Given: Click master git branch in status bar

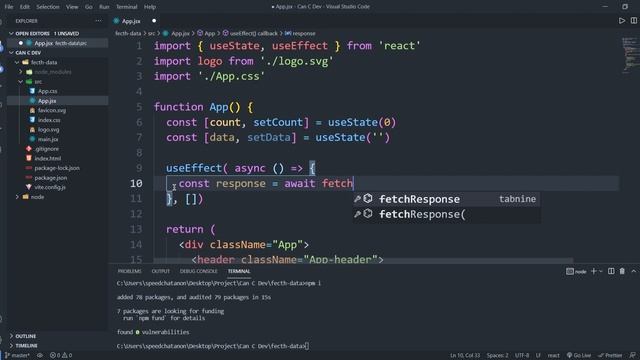Looking at the screenshot, I should click(x=18, y=356).
